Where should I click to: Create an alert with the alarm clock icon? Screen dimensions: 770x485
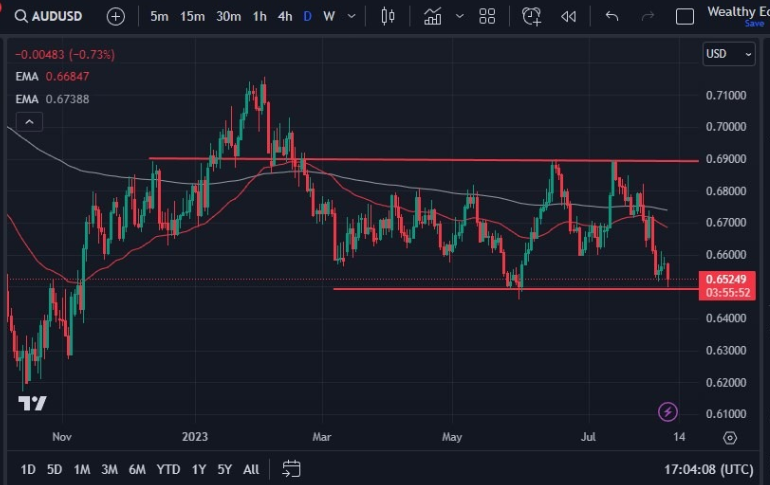click(531, 16)
